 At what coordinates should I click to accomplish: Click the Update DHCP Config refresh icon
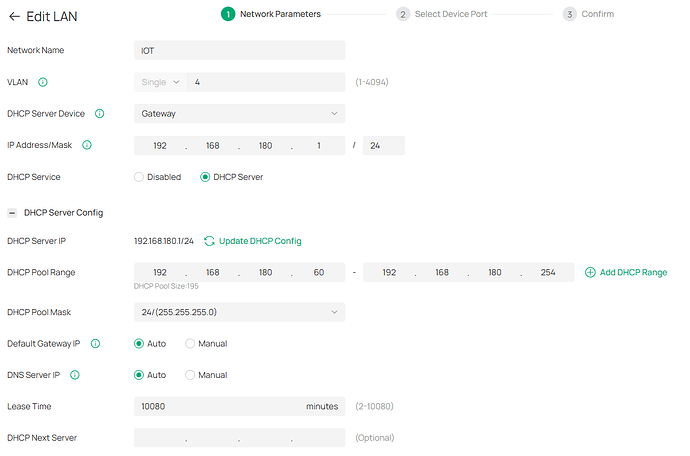point(209,241)
